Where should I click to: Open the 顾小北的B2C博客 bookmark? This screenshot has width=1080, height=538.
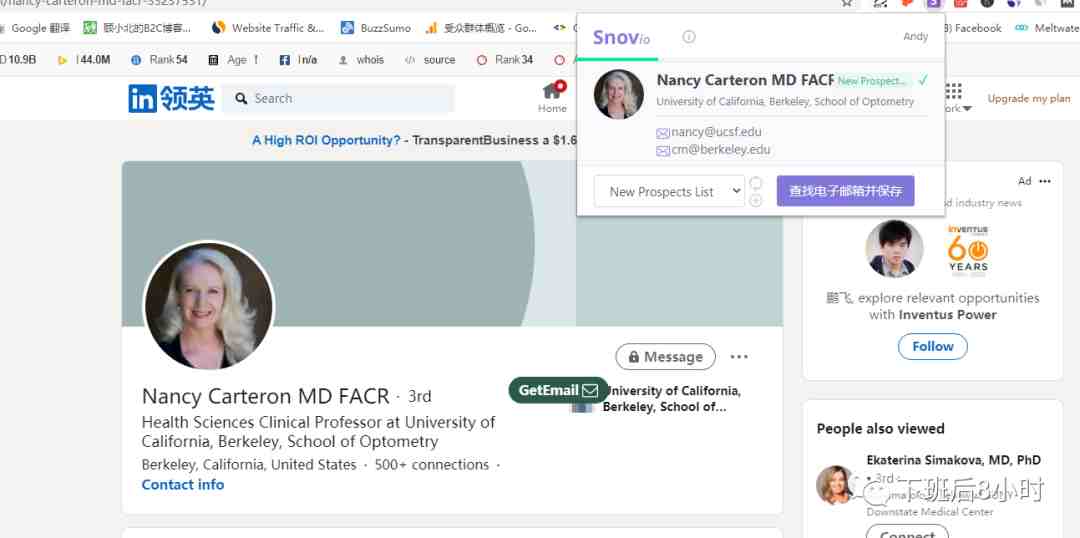(138, 28)
